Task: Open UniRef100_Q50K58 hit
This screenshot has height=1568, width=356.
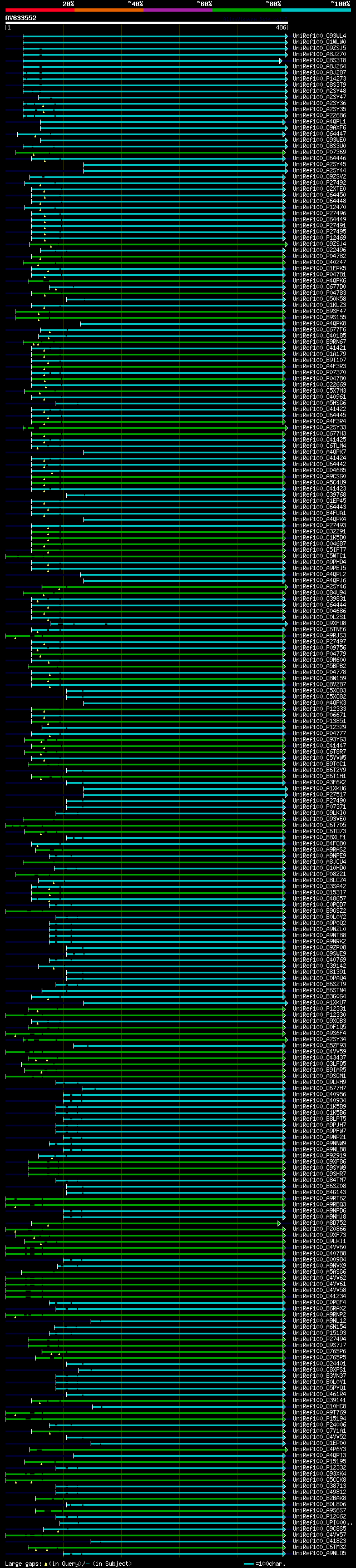Action: pyautogui.click(x=319, y=299)
